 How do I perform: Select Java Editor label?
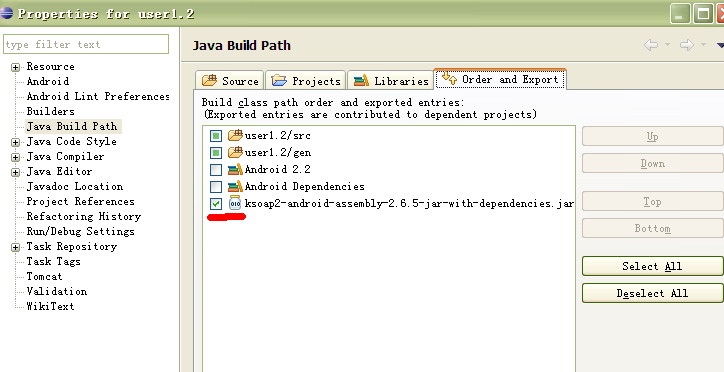click(59, 172)
